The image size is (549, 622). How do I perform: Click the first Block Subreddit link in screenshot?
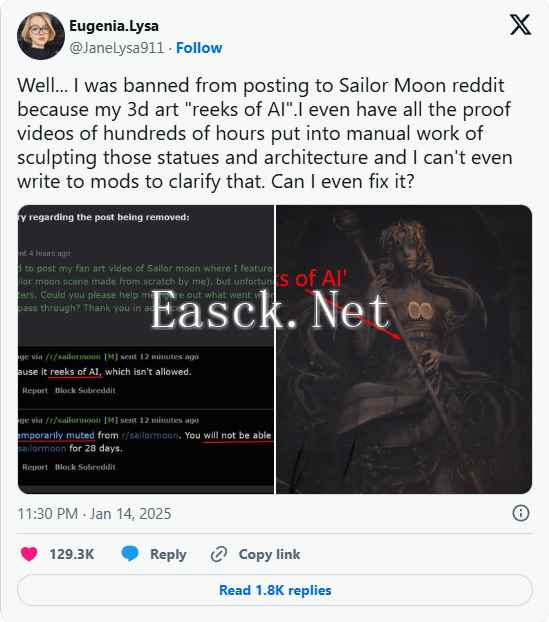85,391
